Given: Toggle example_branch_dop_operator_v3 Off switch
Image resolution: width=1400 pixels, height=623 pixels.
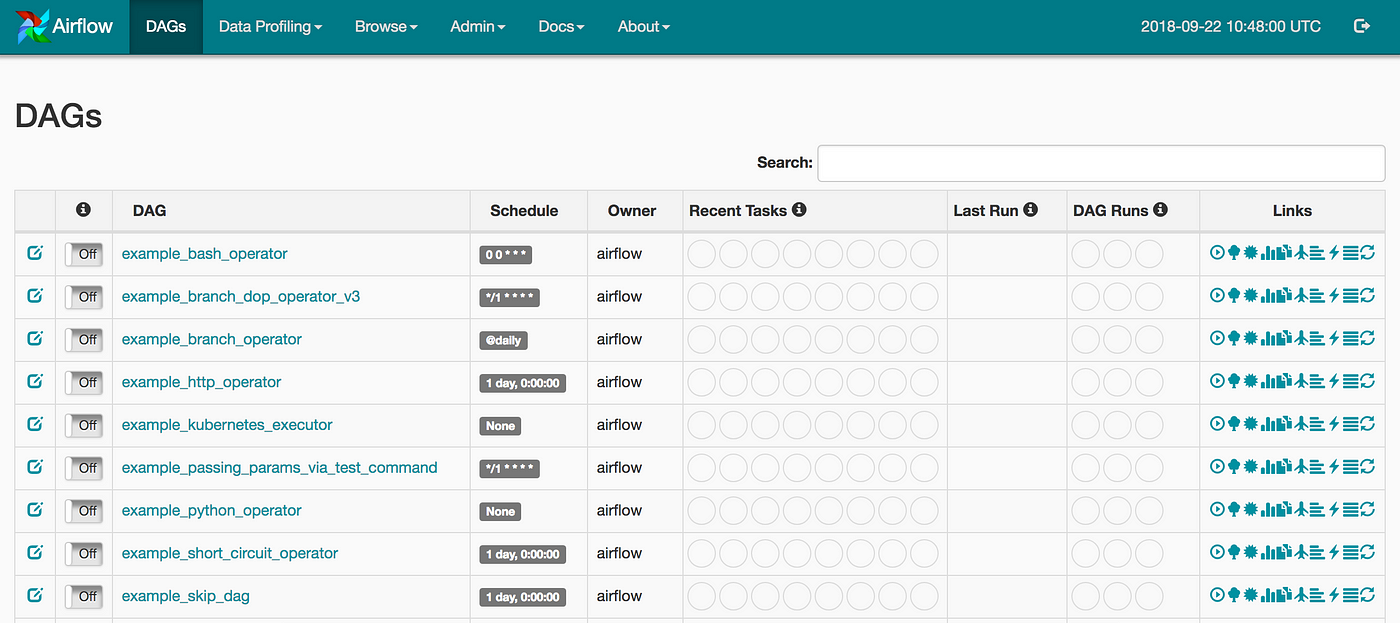Looking at the screenshot, I should pyautogui.click(x=84, y=297).
